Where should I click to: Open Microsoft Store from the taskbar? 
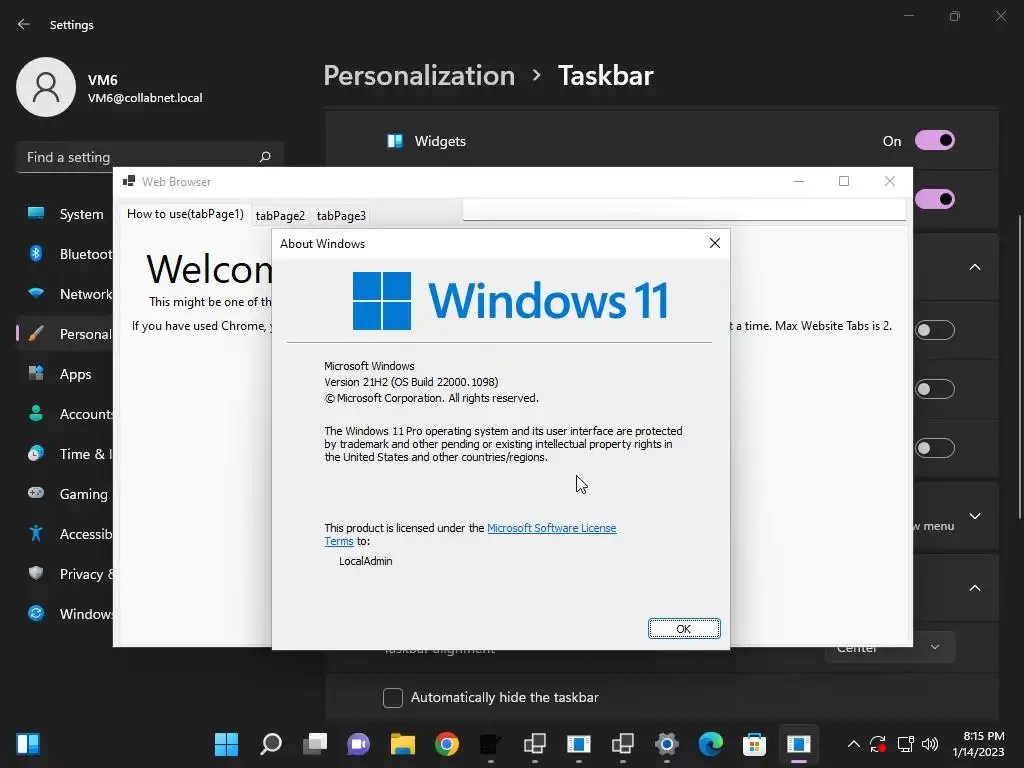[x=754, y=744]
